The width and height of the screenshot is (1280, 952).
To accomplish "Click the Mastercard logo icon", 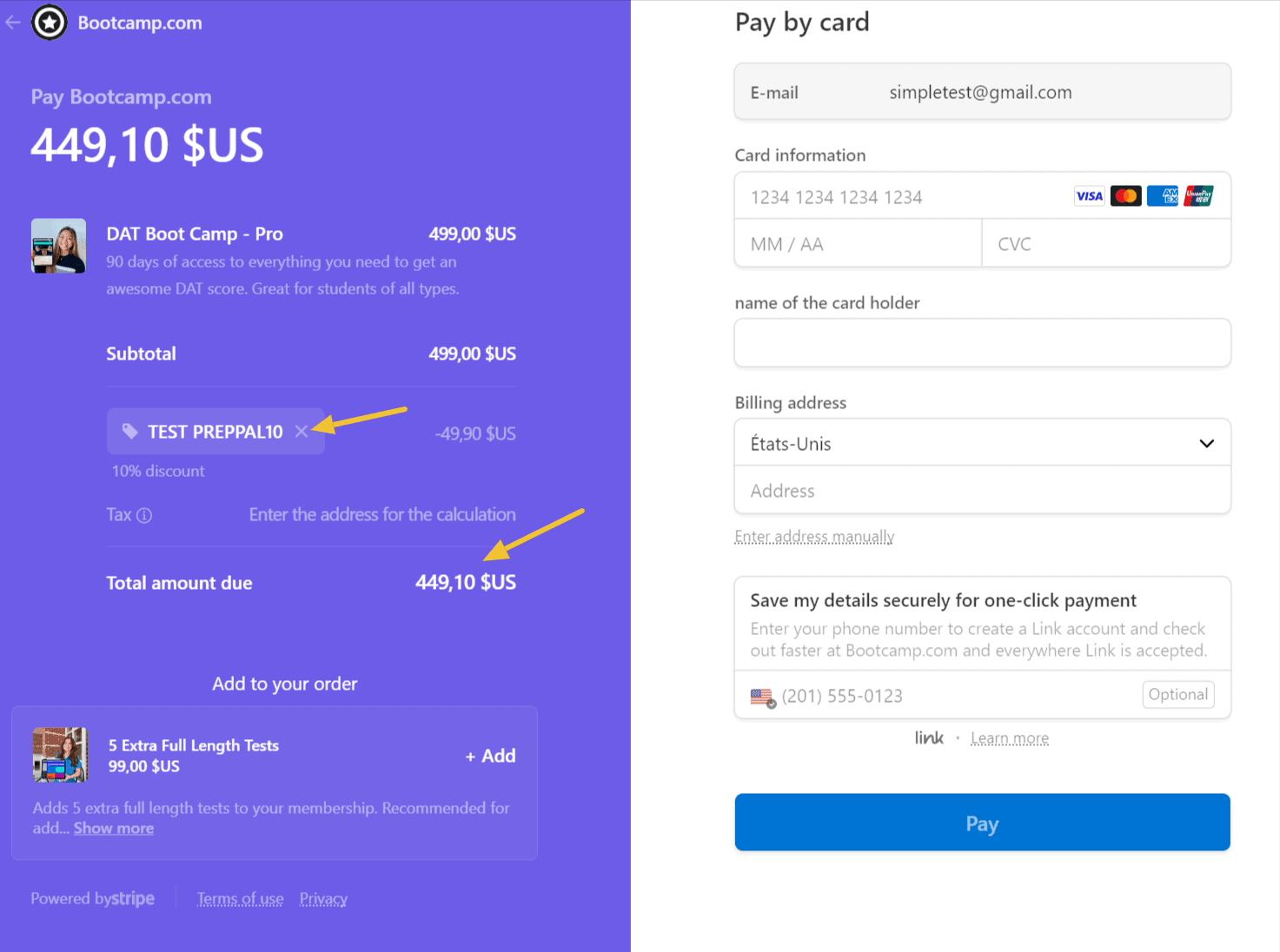I will (x=1125, y=196).
